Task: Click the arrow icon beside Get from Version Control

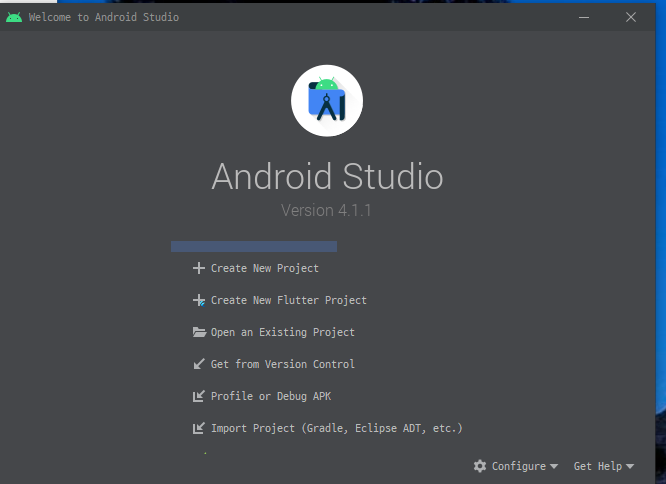Action: coord(198,364)
